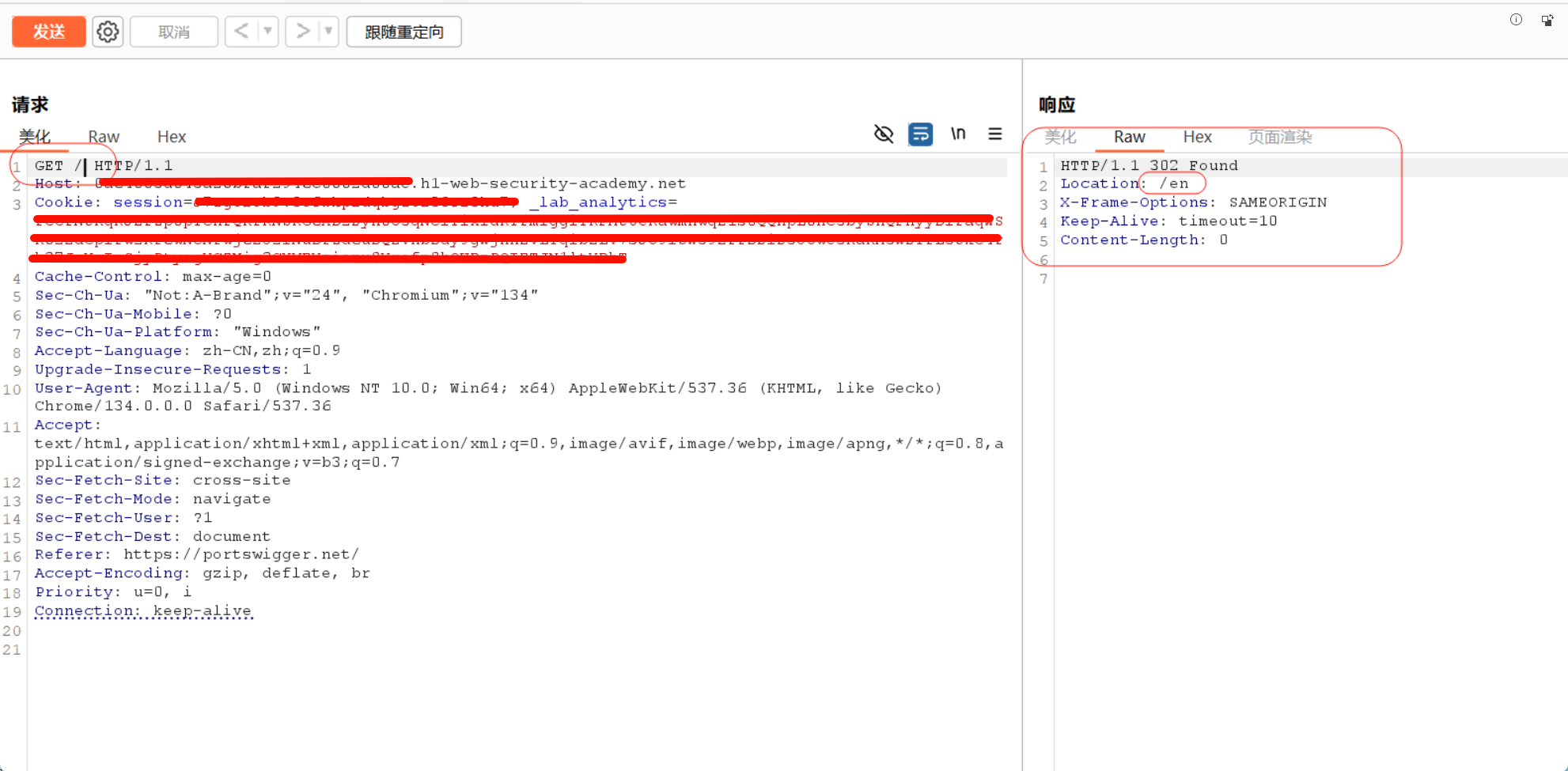Switch request view to Raw tab

pos(104,137)
